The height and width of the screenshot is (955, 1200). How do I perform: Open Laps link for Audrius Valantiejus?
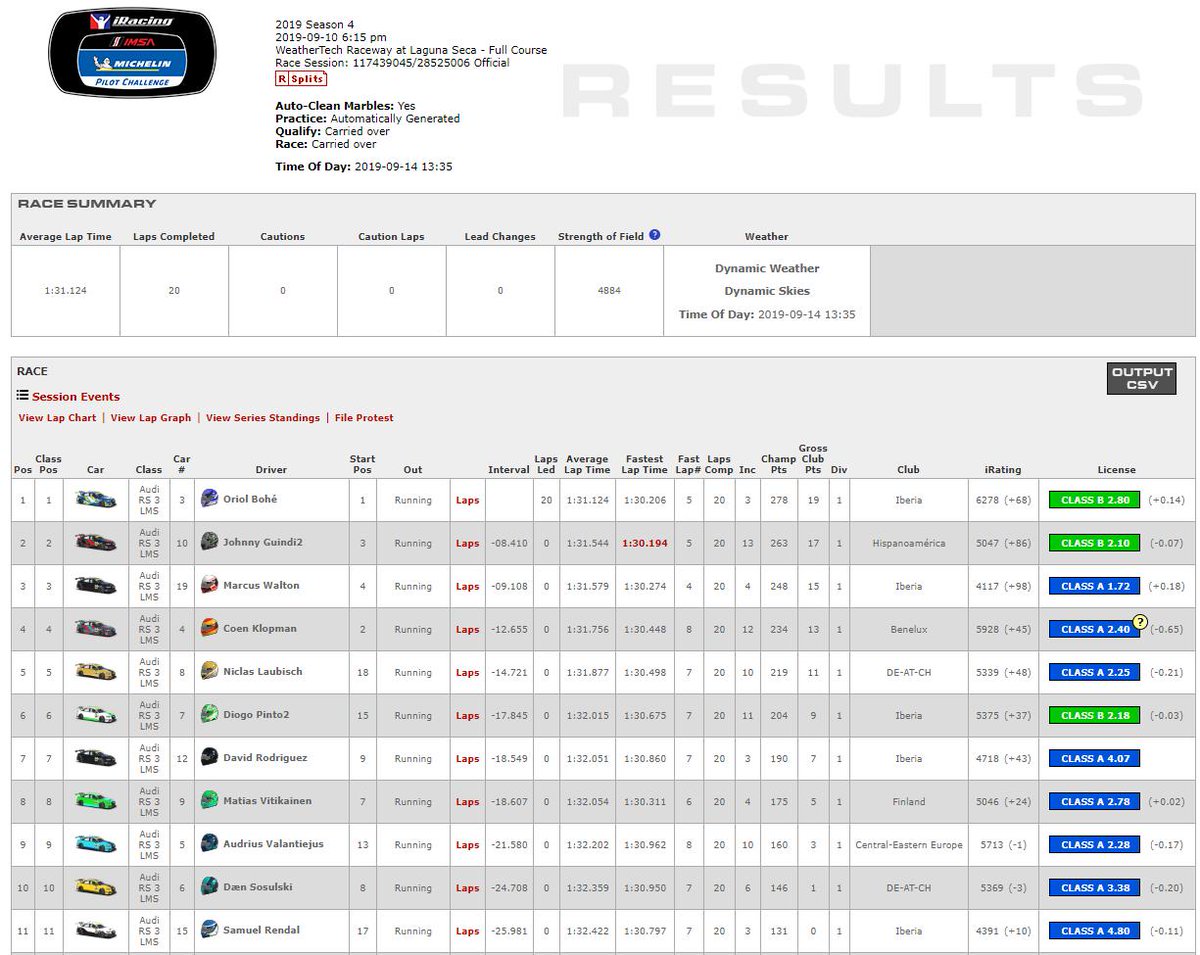(x=467, y=844)
